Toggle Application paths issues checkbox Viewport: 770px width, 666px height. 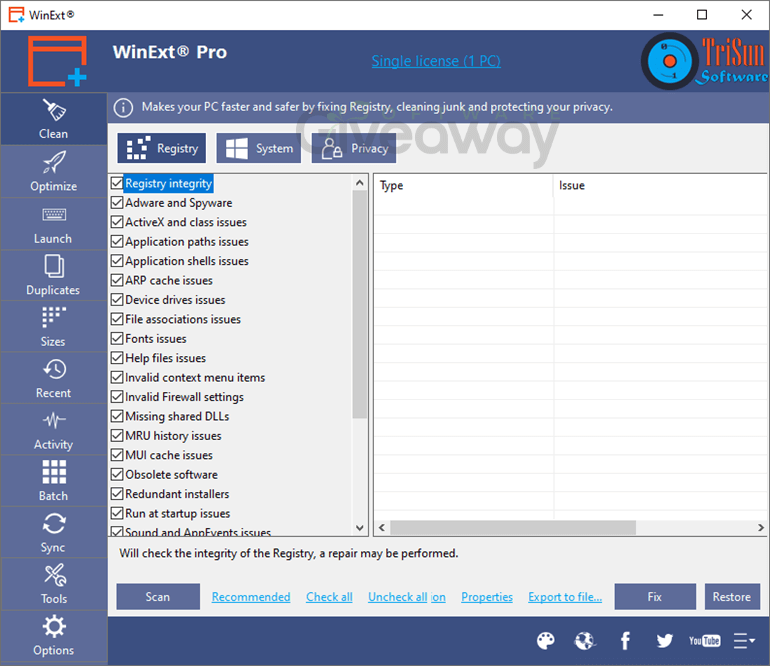point(117,241)
